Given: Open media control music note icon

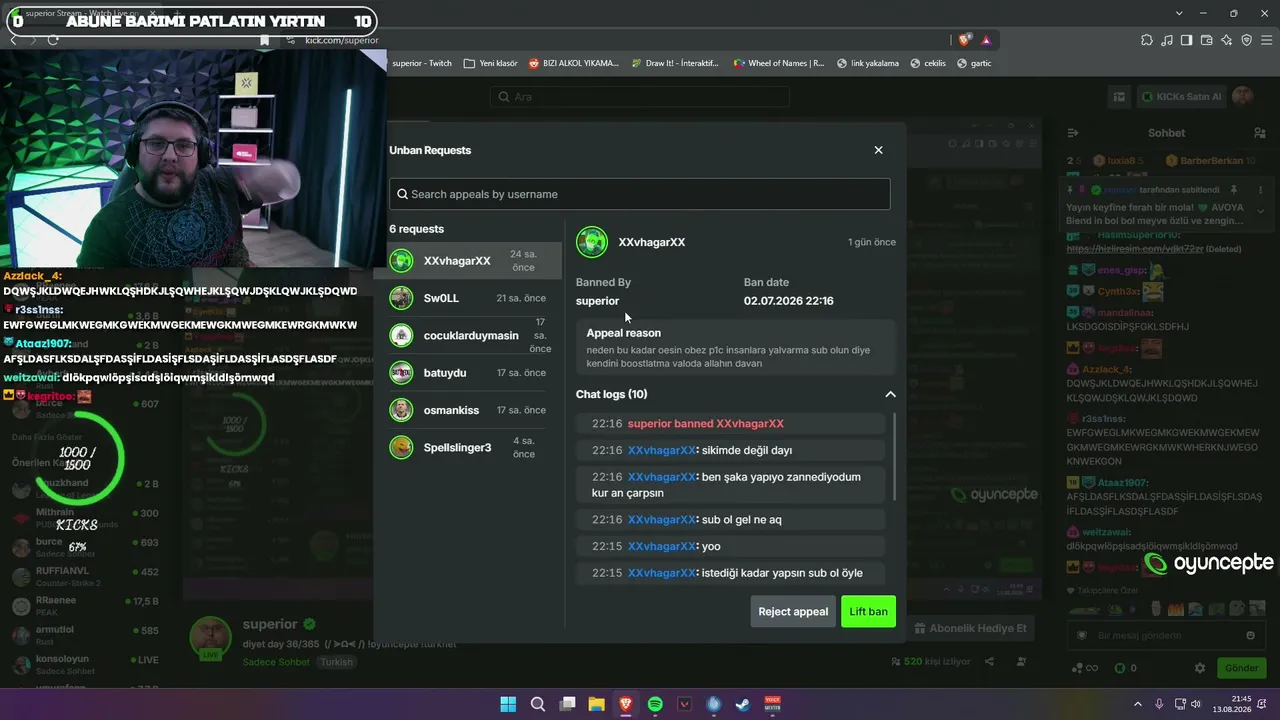Looking at the screenshot, I should point(1167,40).
